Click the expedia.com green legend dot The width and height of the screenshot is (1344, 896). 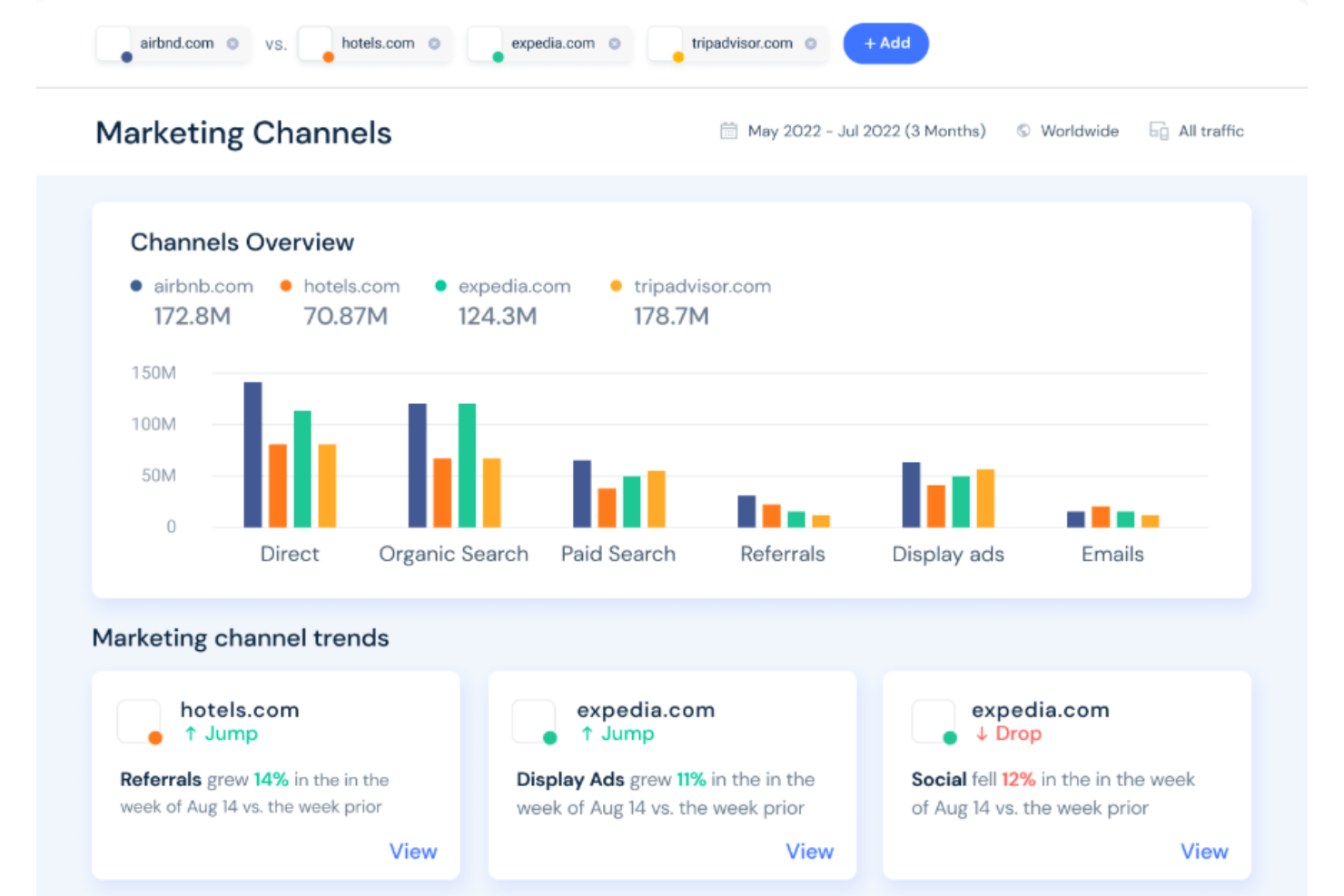pyautogui.click(x=440, y=286)
